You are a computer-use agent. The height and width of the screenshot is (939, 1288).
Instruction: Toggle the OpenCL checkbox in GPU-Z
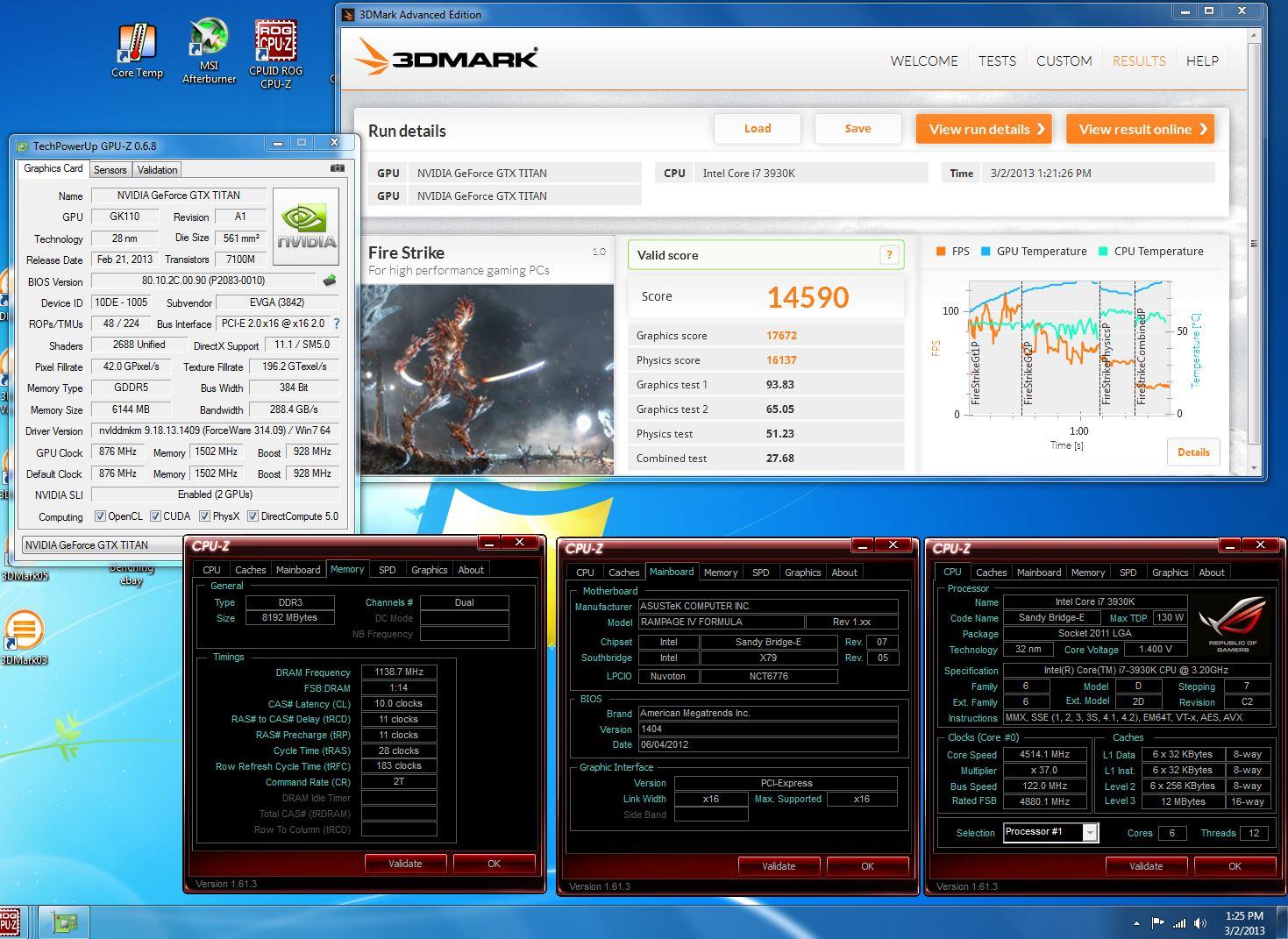100,516
